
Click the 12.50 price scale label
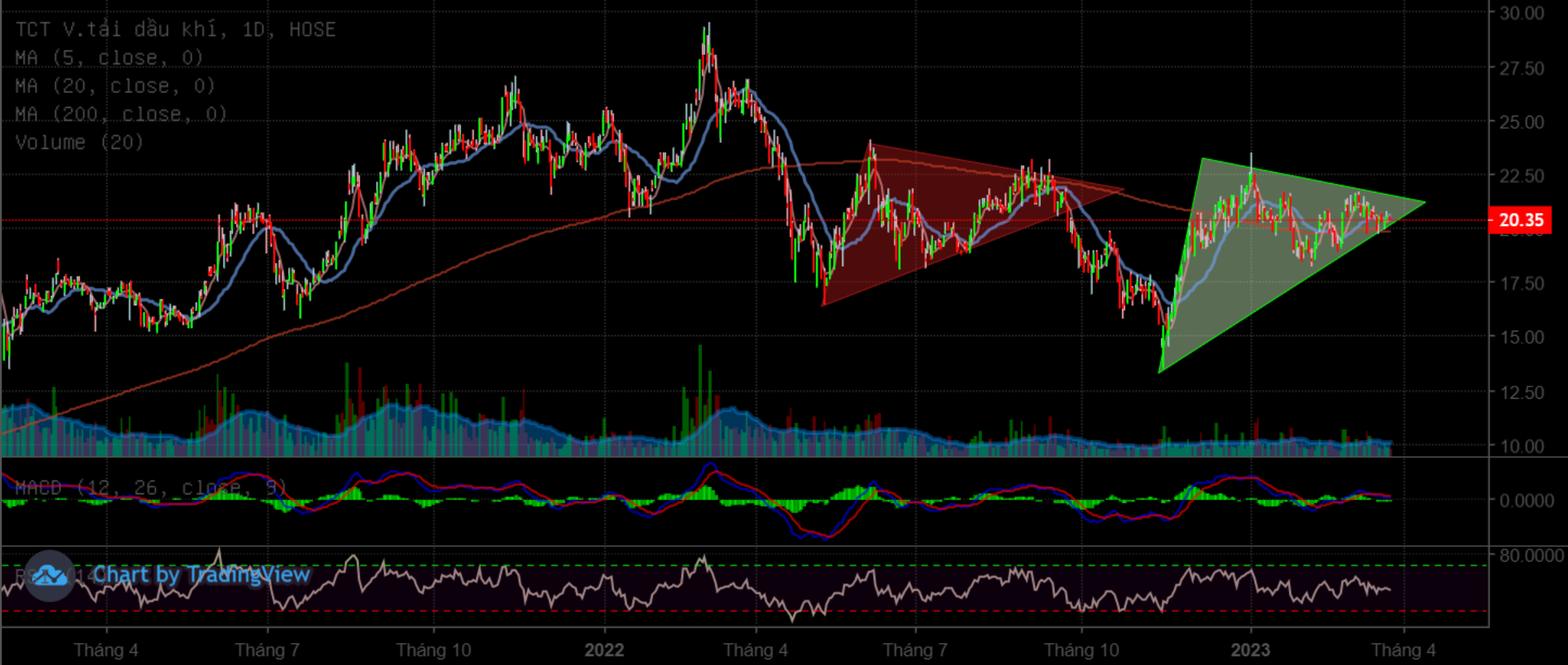pyautogui.click(x=1521, y=392)
